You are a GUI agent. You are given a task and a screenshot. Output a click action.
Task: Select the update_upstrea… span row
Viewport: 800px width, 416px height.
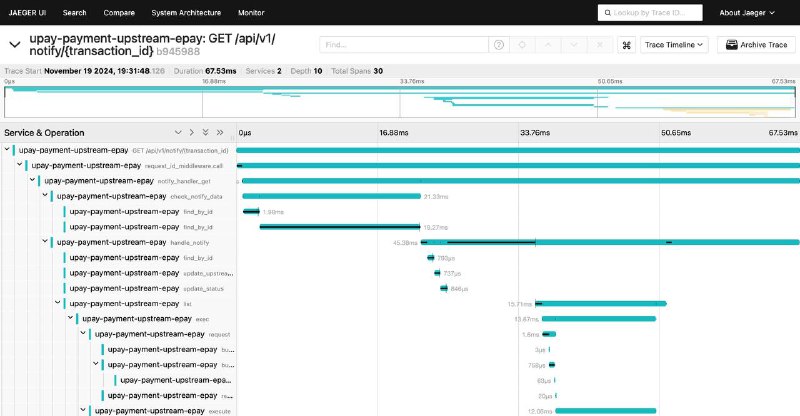151,273
